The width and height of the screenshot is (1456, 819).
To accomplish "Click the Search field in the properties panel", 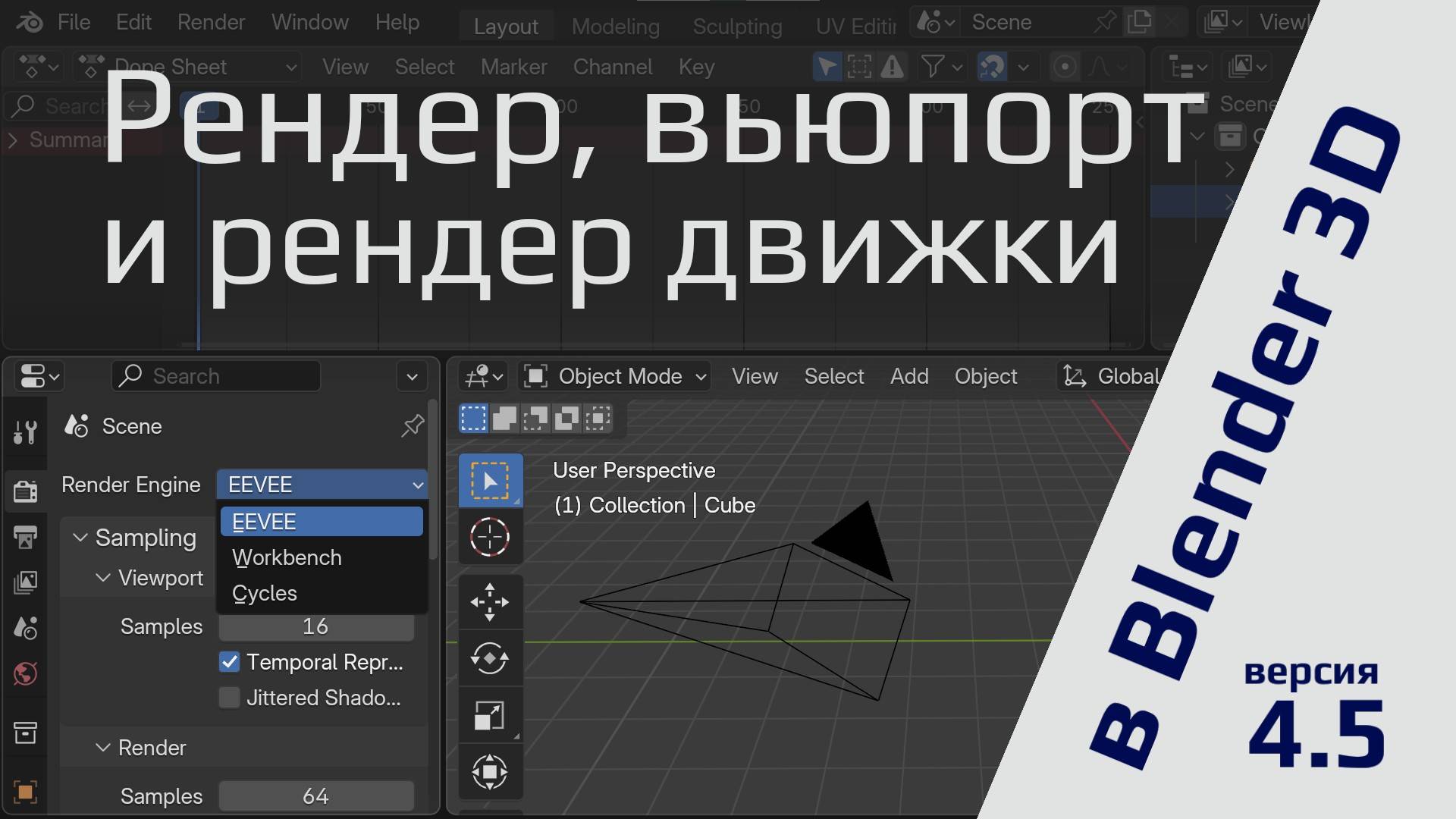I will 216,376.
